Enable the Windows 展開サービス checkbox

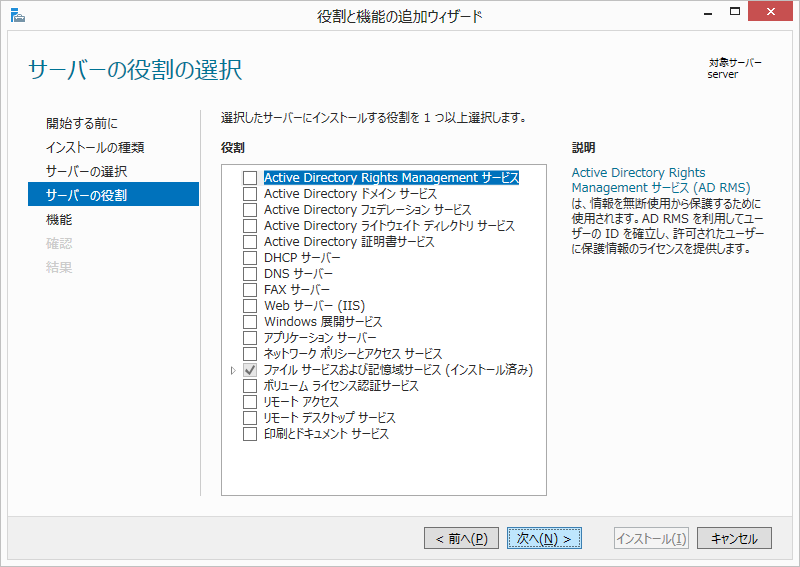pos(250,322)
